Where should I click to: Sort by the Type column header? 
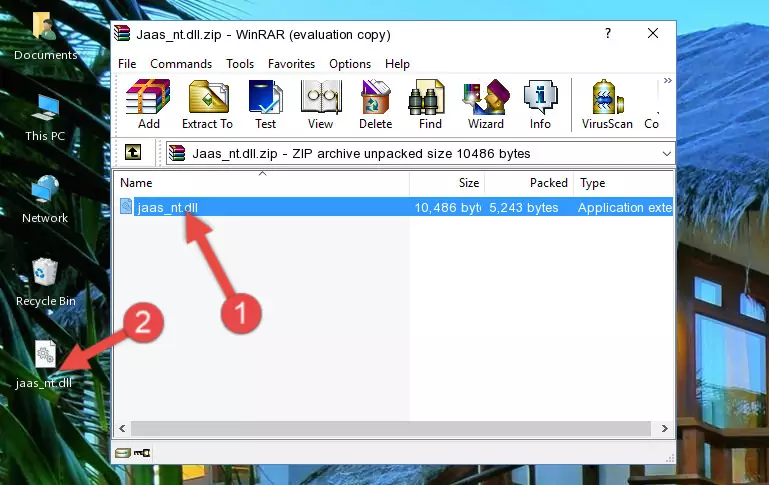point(623,183)
